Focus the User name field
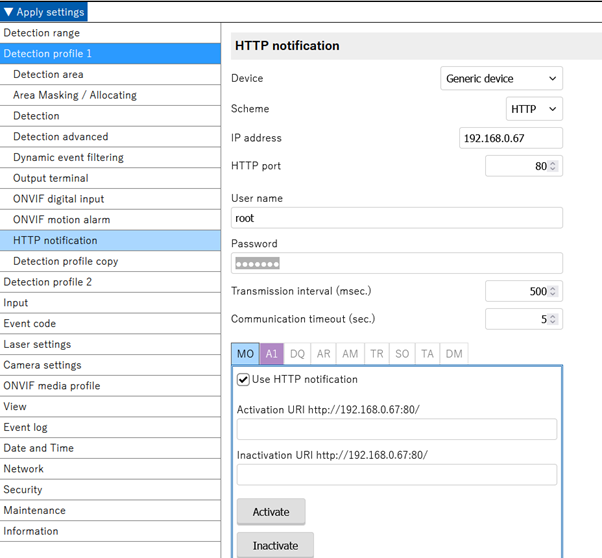602x558 pixels. point(396,218)
